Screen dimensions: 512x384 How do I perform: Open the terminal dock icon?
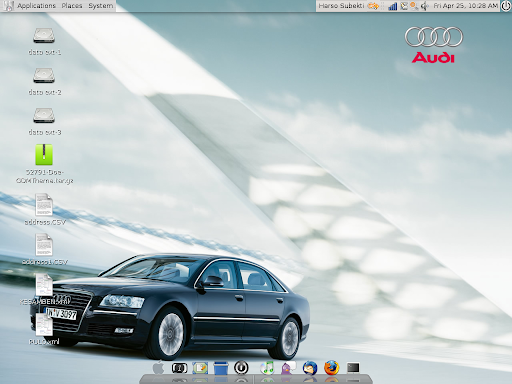[x=353, y=368]
